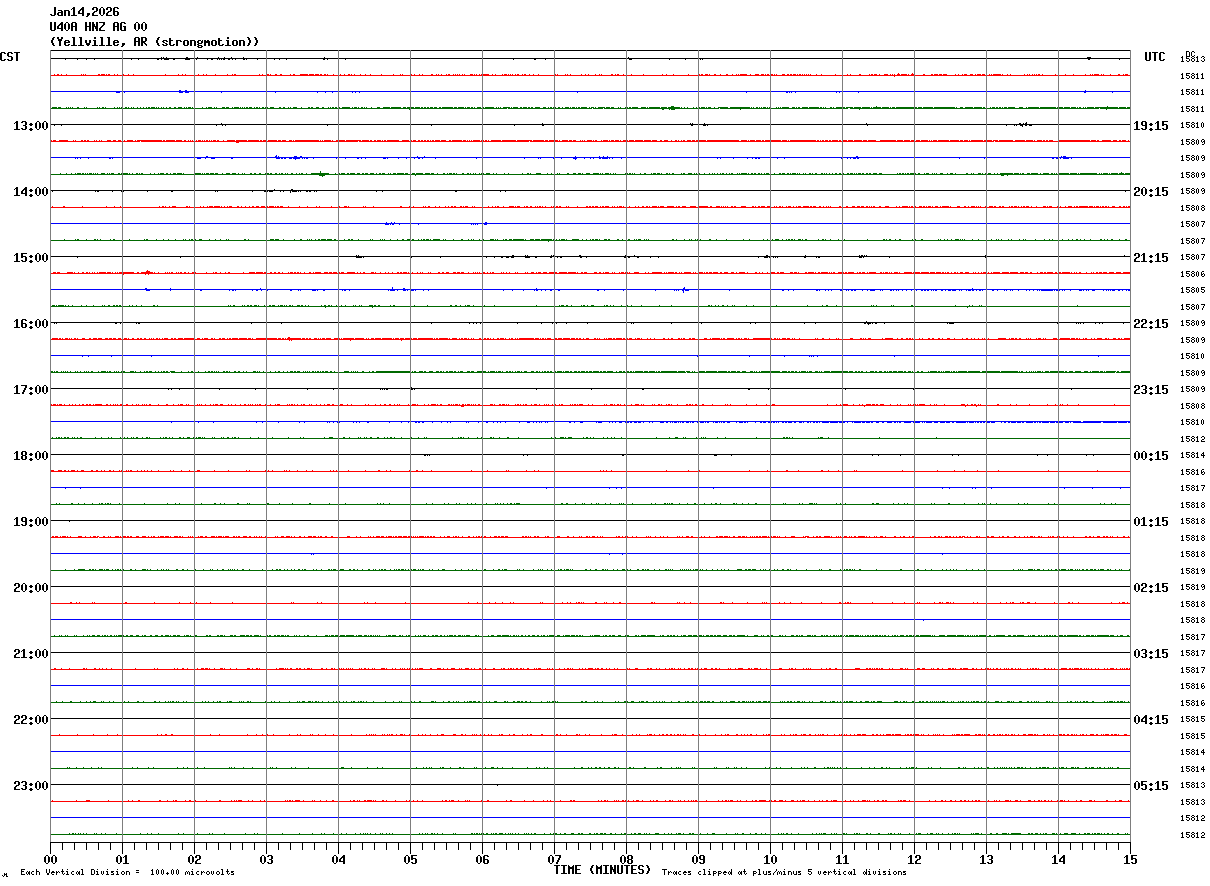Select the 15:00 CST hour label
Viewport: 1210px width, 886px height.
31,258
